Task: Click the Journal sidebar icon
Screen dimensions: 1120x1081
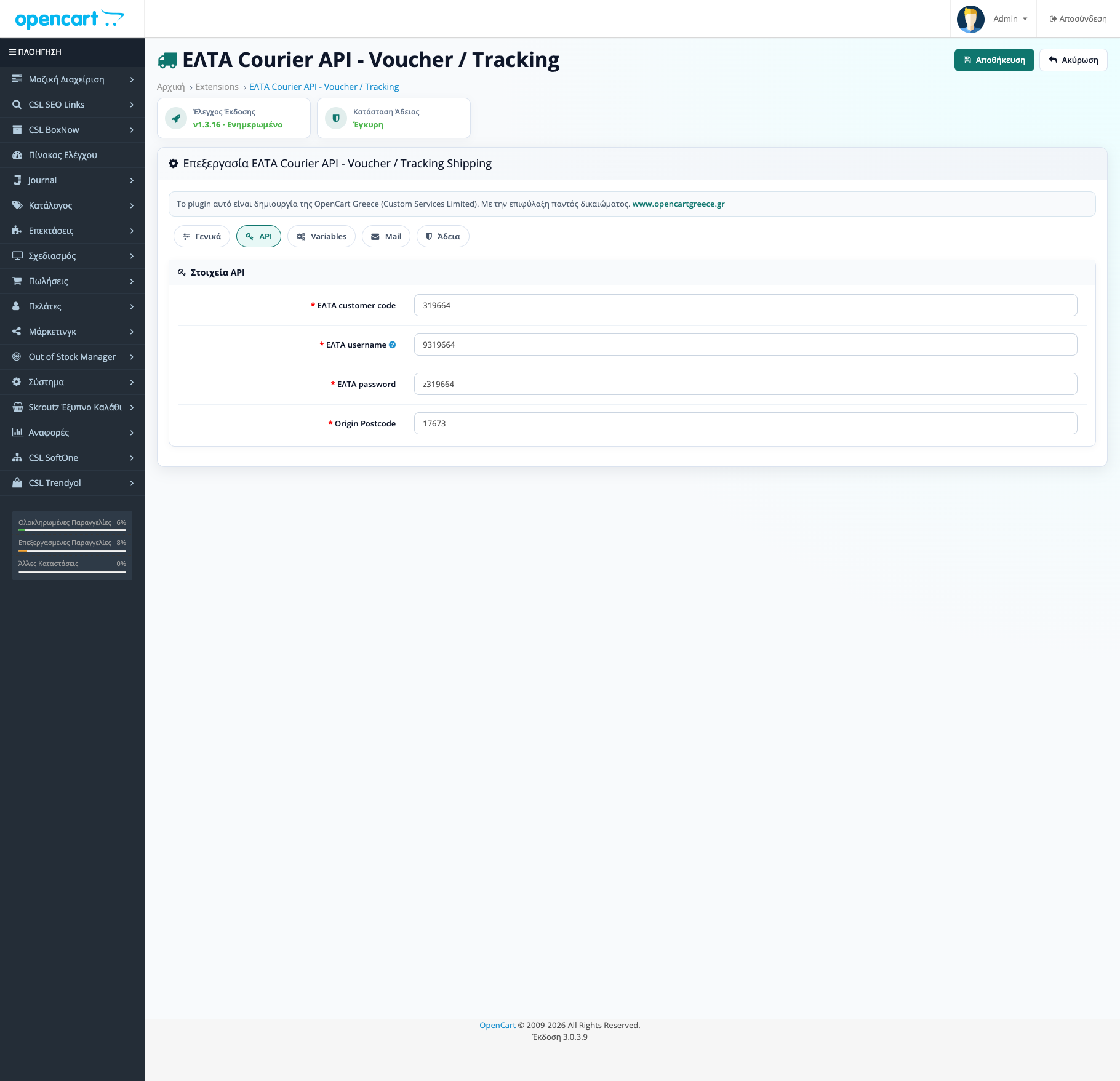Action: 17,180
